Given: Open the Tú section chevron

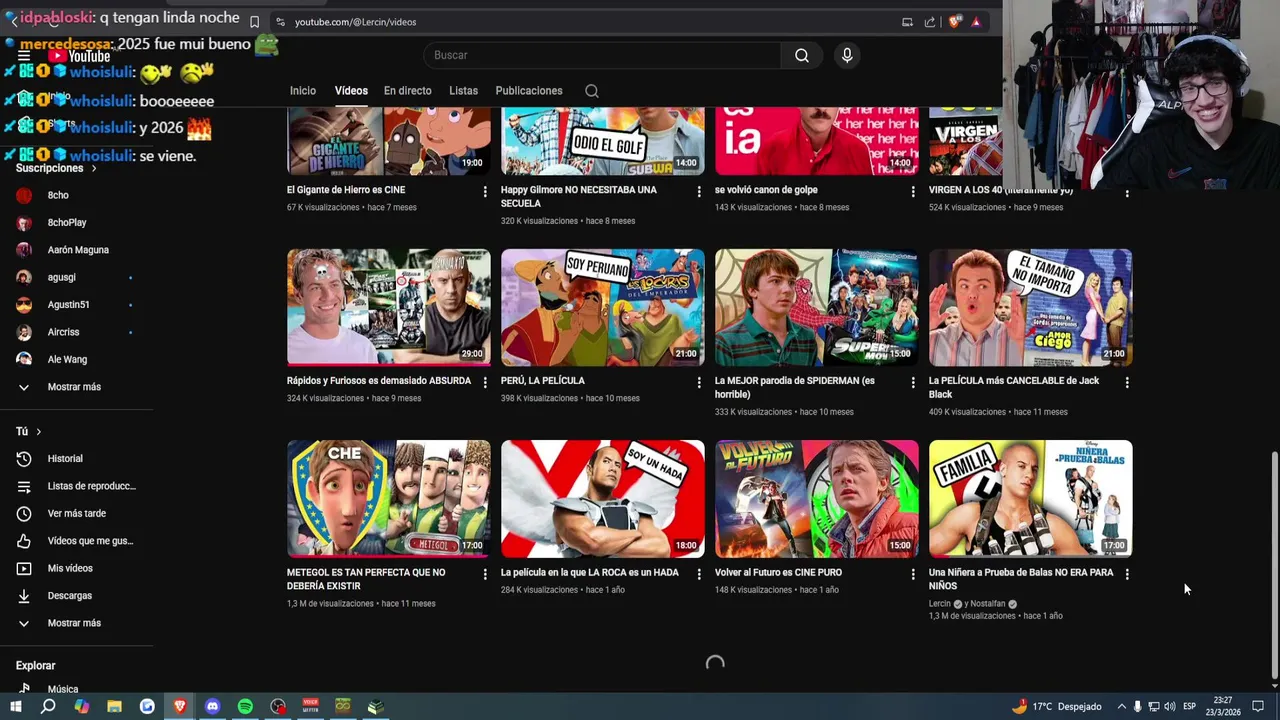Looking at the screenshot, I should point(38,432).
